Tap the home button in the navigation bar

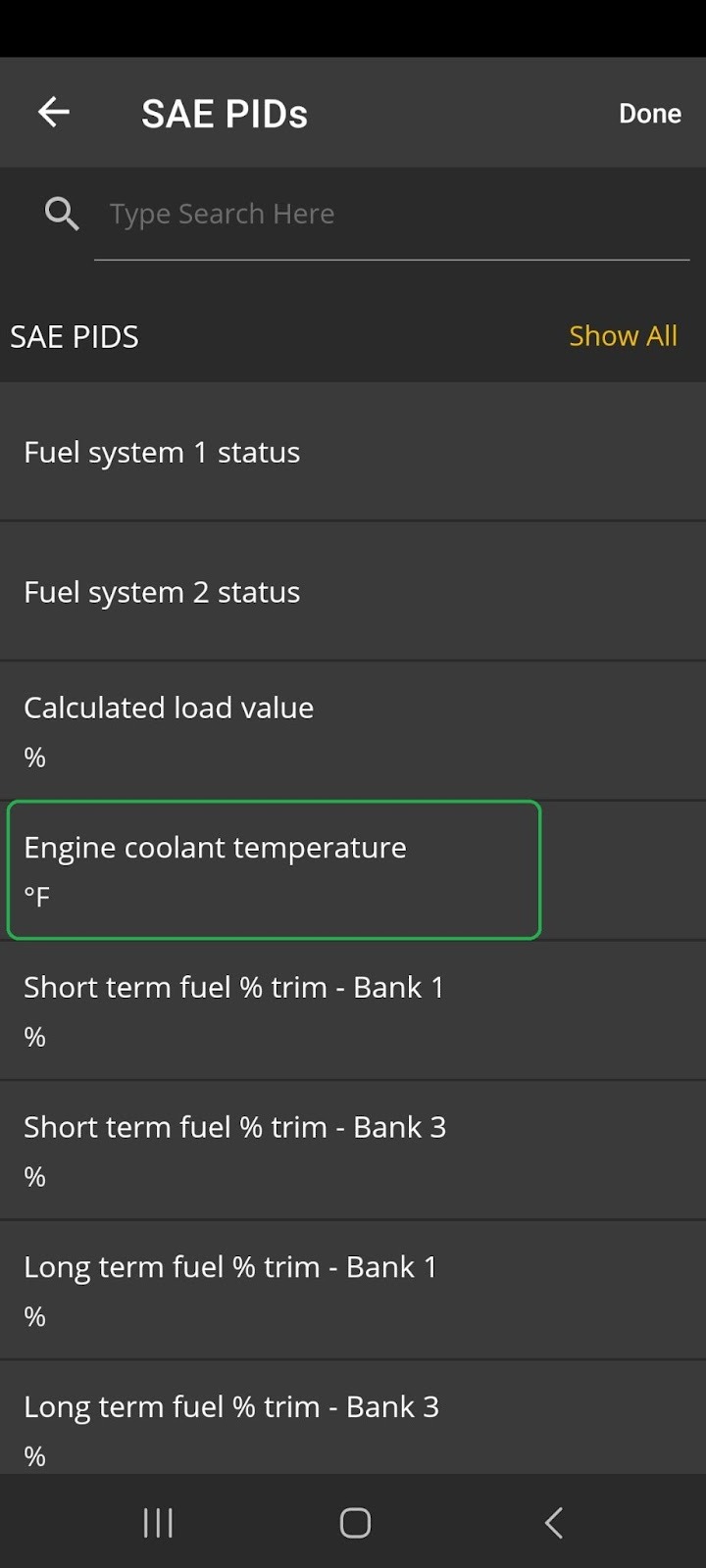pyautogui.click(x=353, y=1522)
